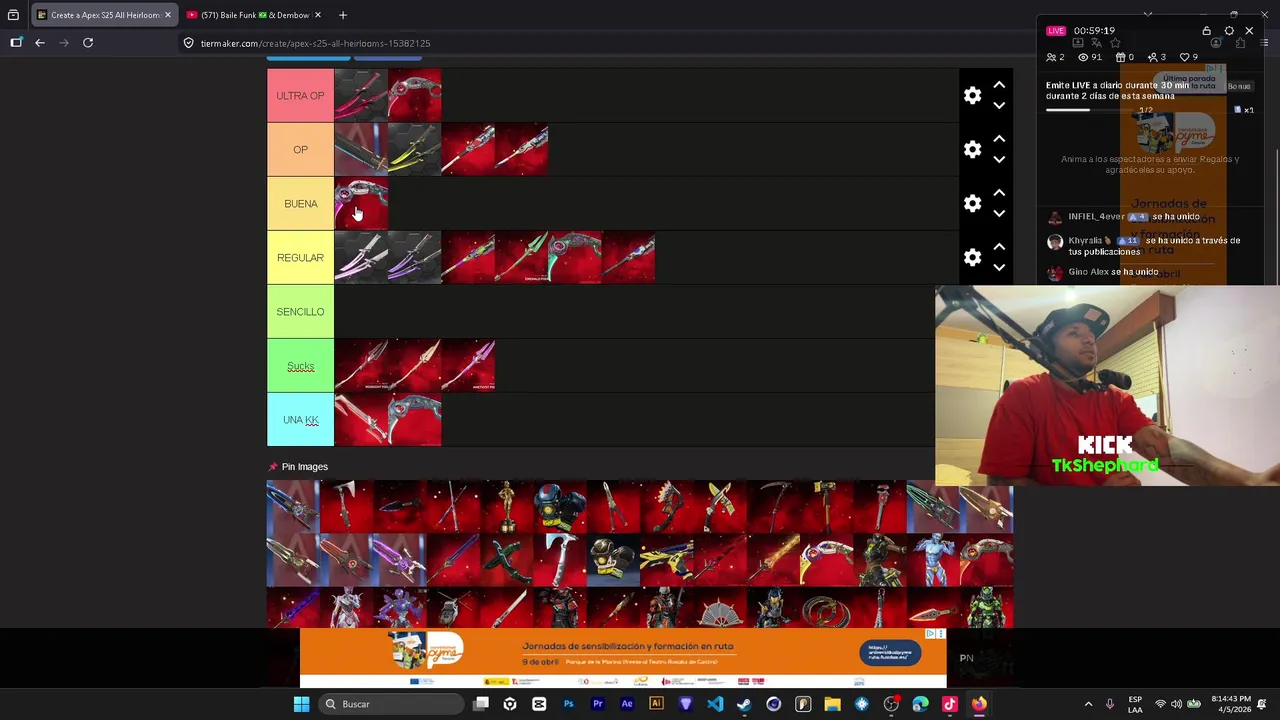
Task: Open settings gear for OP tier
Action: (972, 149)
